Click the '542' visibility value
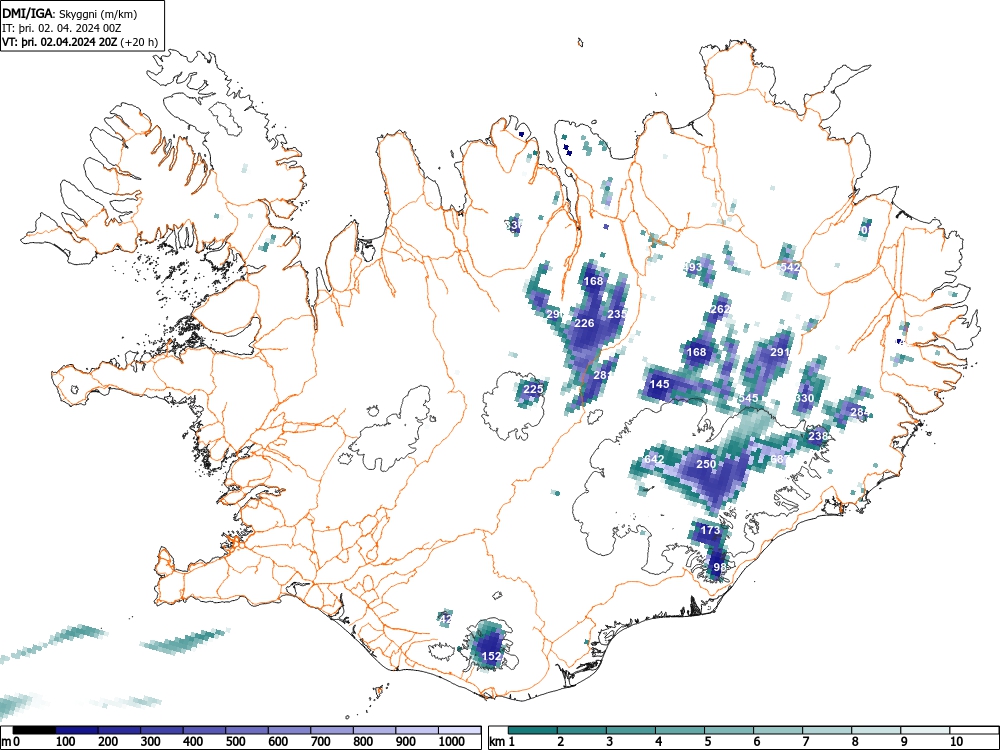 (x=790, y=267)
